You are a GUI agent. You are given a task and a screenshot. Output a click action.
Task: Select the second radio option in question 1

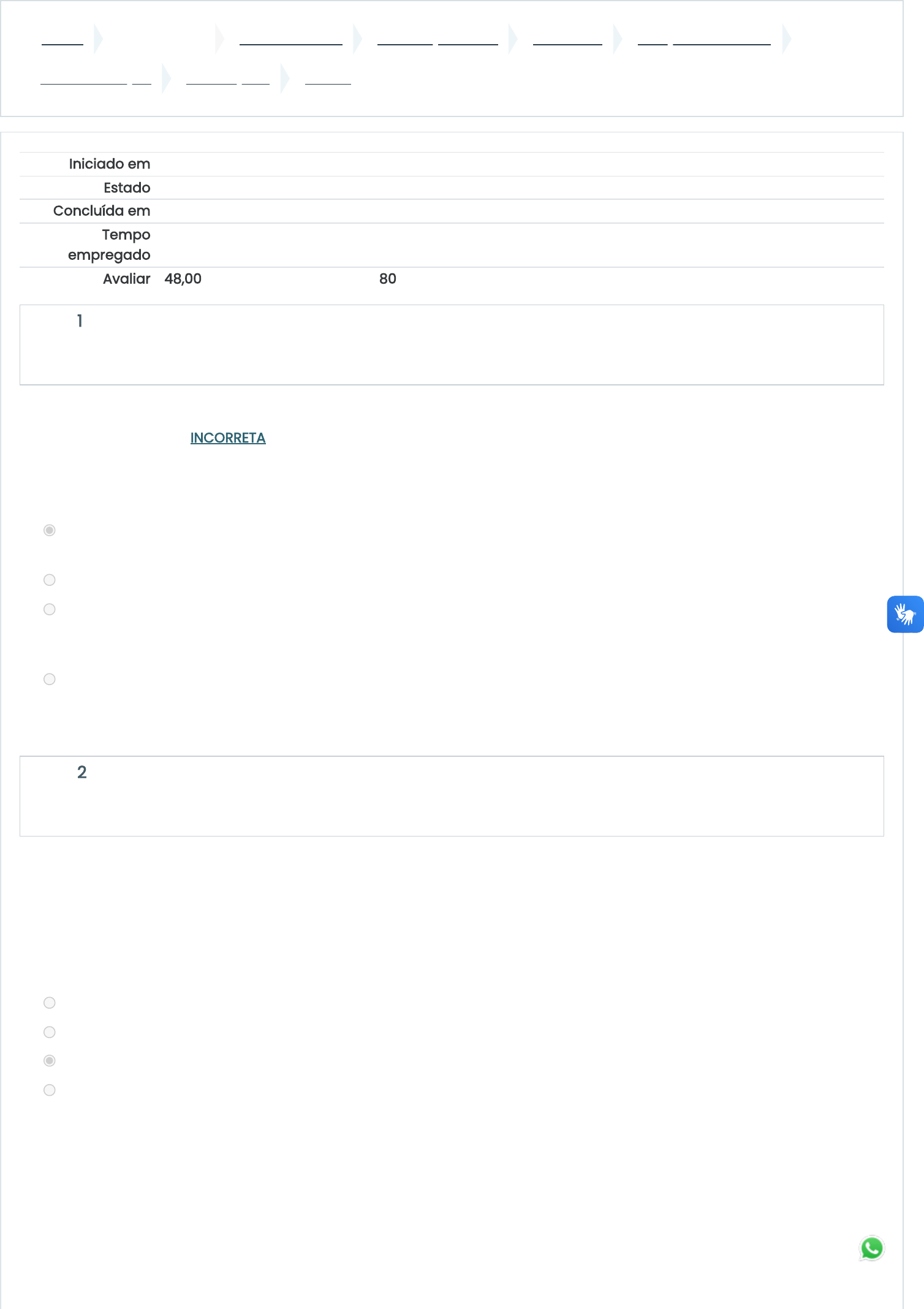pyautogui.click(x=50, y=580)
